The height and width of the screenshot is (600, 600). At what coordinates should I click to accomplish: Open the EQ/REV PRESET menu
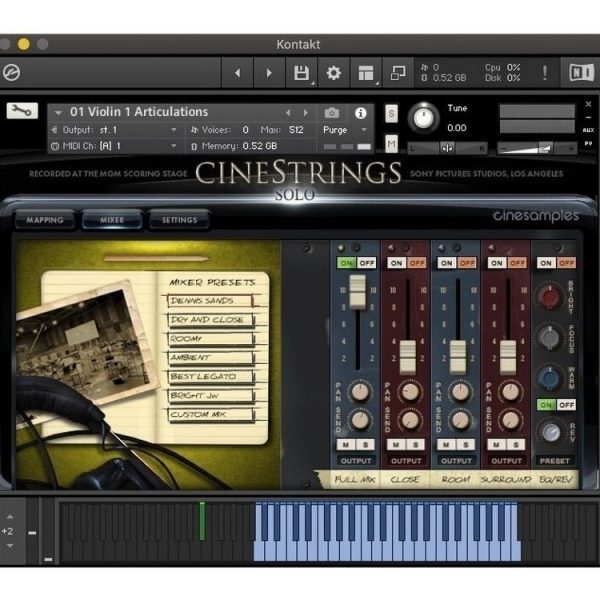tap(554, 461)
